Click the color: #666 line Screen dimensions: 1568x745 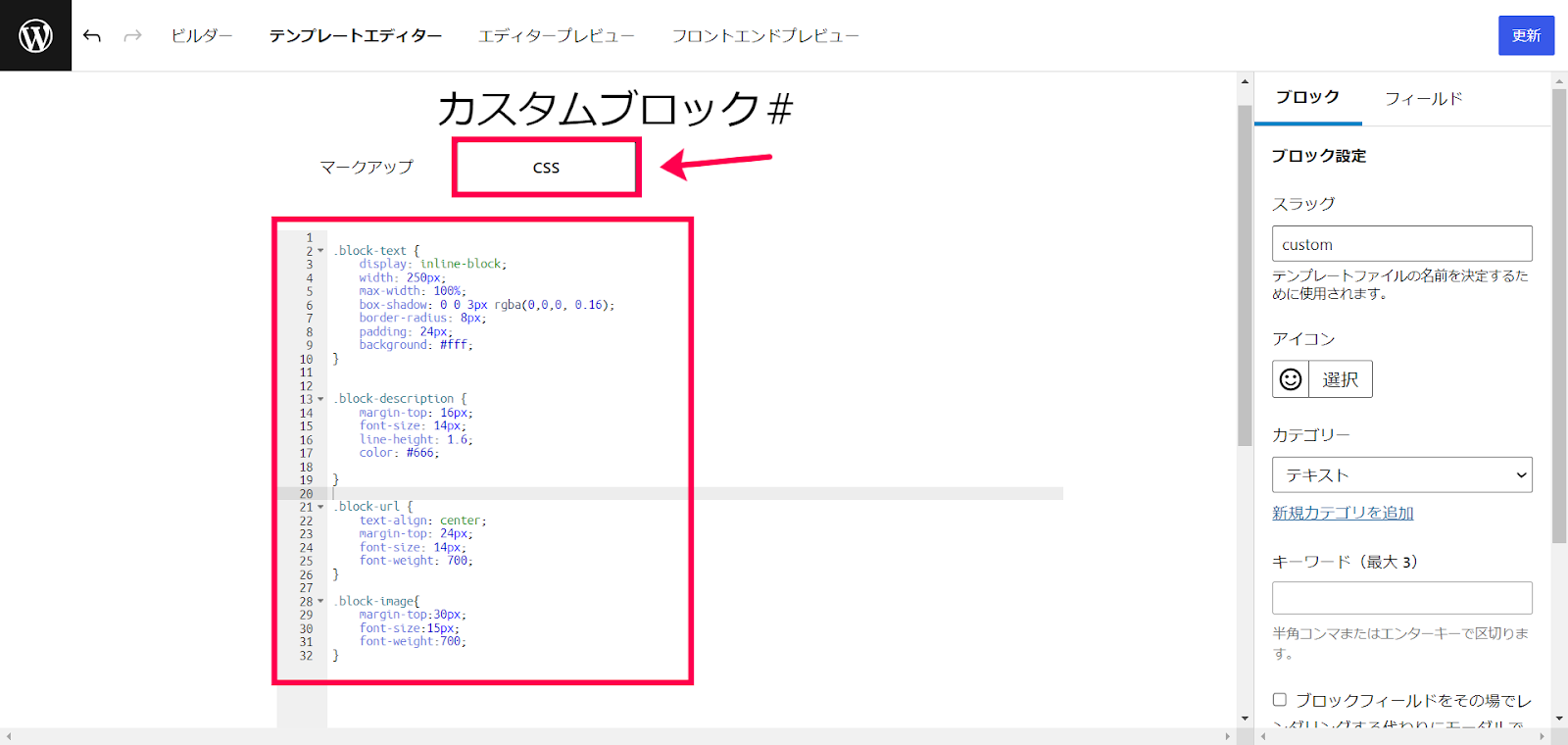coord(399,453)
